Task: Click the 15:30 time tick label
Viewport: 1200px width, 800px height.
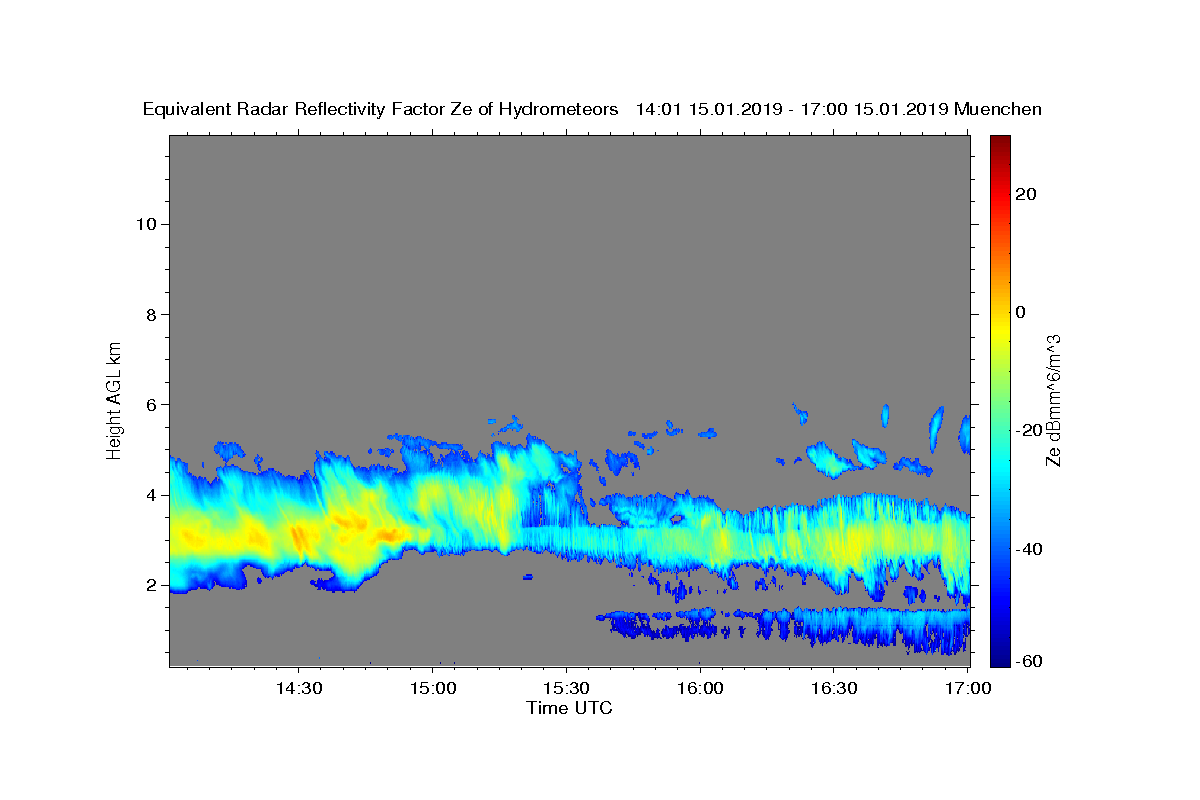Action: tap(565, 688)
